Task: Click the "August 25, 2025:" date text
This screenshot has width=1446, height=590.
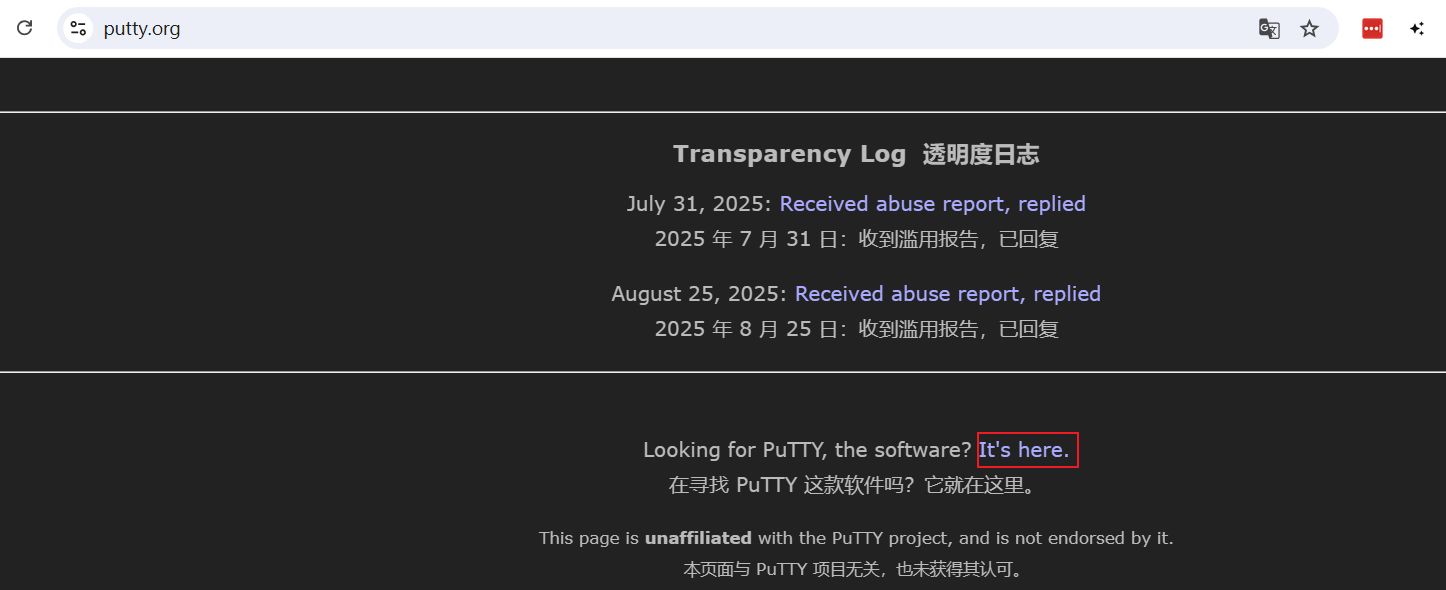Action: [699, 294]
